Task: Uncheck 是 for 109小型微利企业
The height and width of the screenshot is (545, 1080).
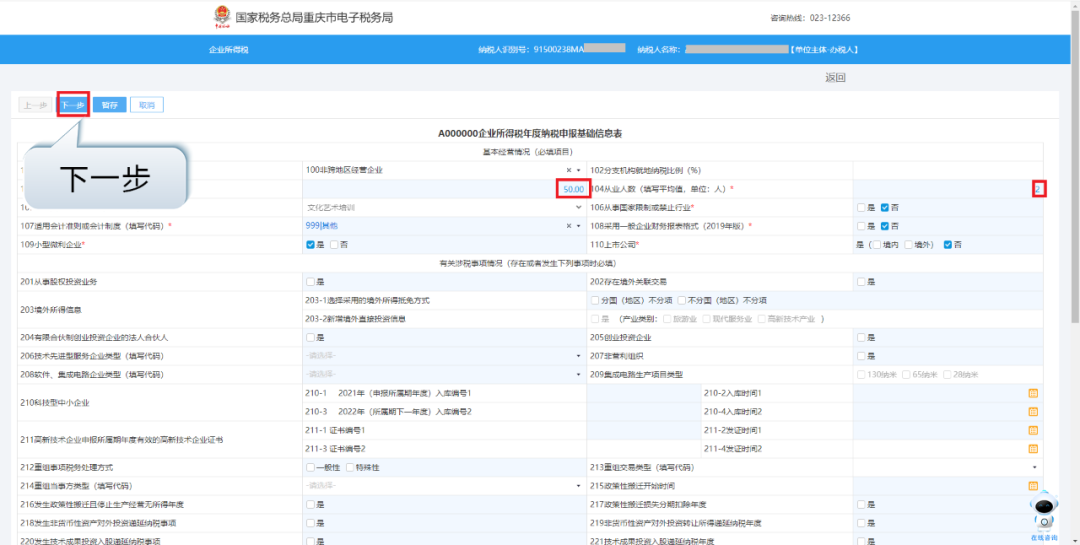Action: pos(310,245)
